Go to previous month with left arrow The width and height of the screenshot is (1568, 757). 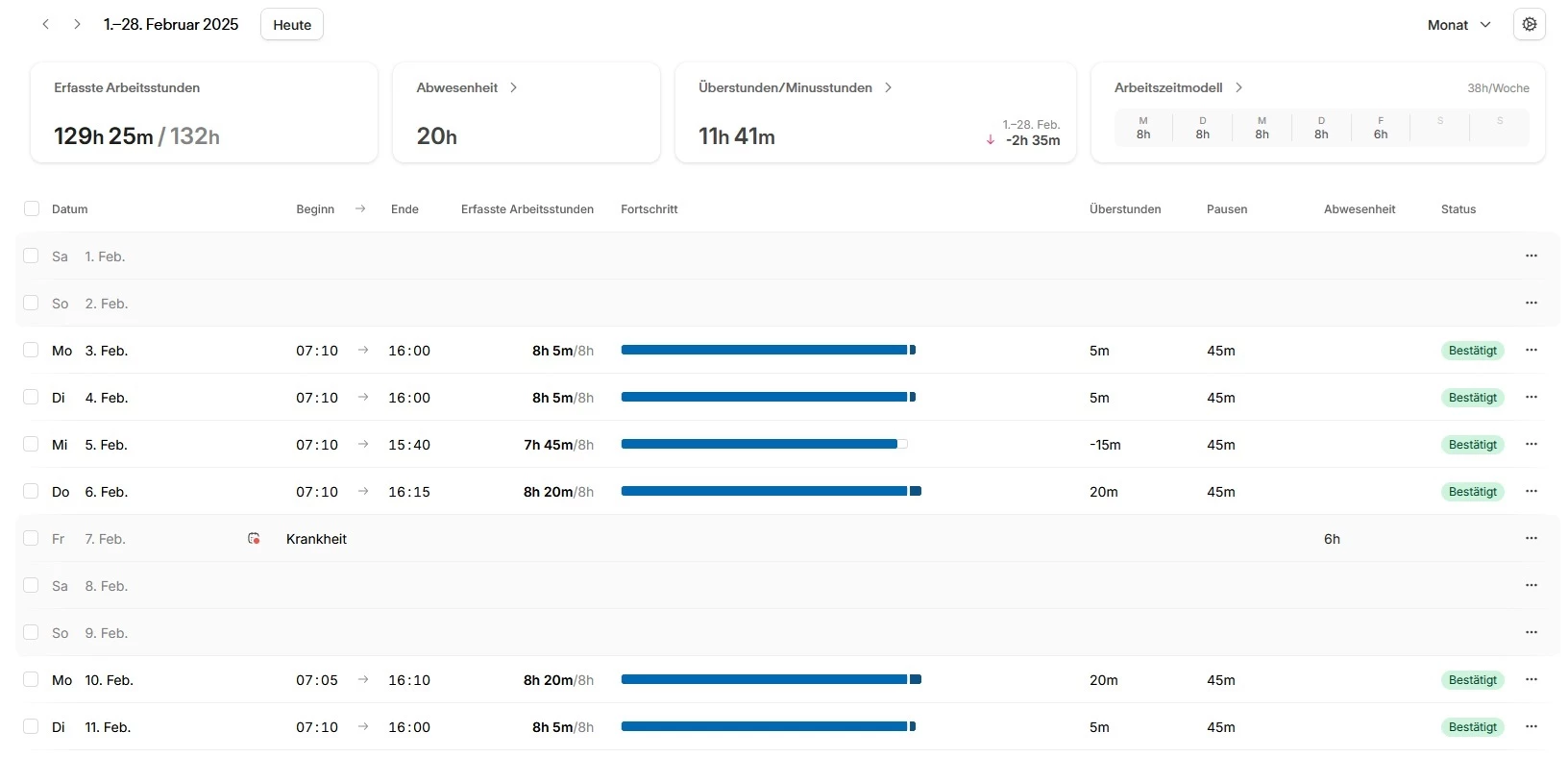tap(45, 24)
